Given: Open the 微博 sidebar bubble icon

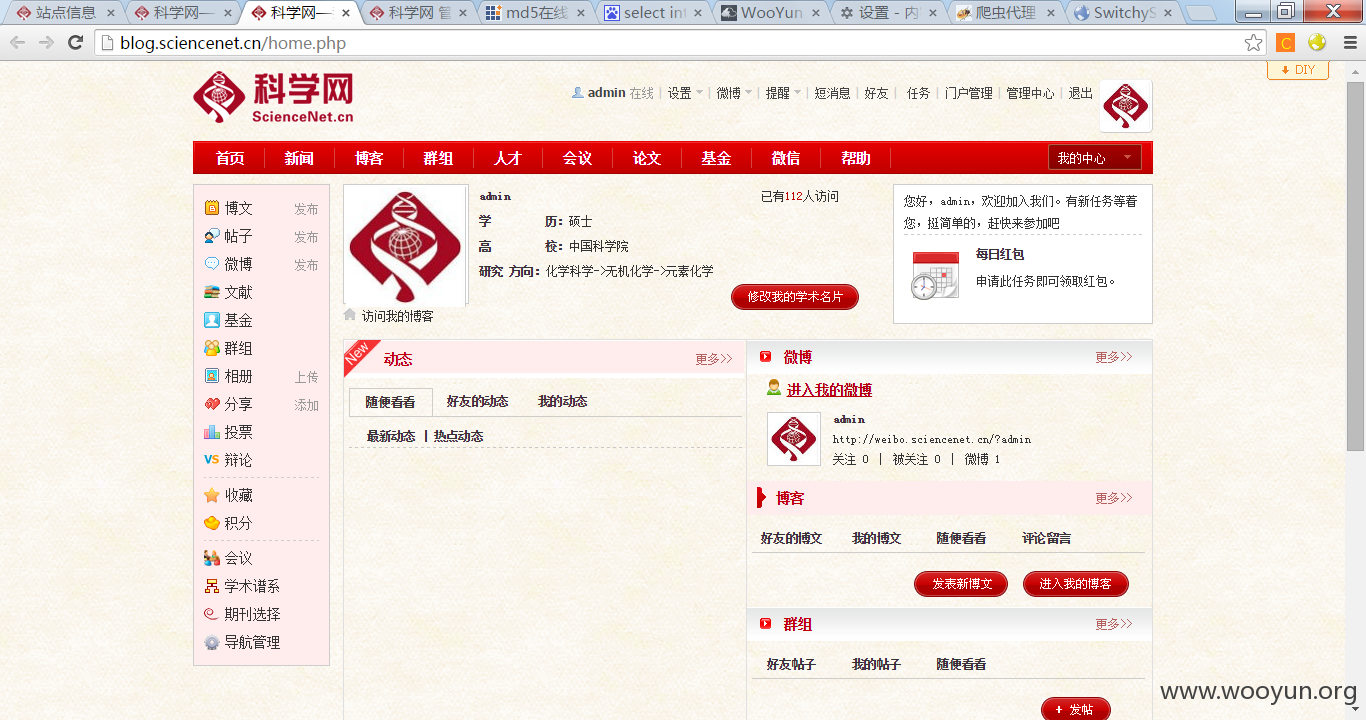Looking at the screenshot, I should pyautogui.click(x=212, y=264).
